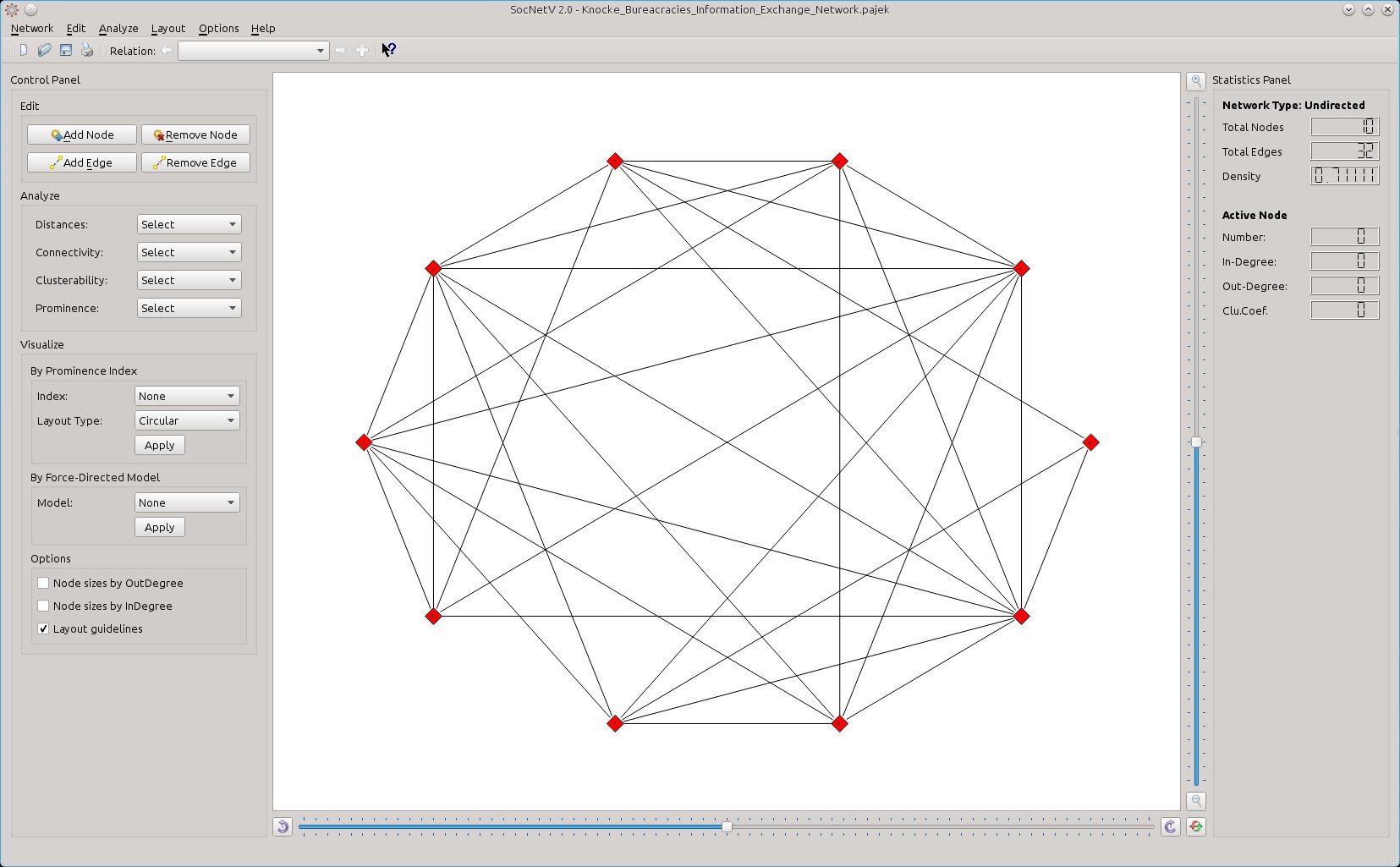The height and width of the screenshot is (867, 1400).
Task: Click the add new relation plus icon
Action: [362, 51]
